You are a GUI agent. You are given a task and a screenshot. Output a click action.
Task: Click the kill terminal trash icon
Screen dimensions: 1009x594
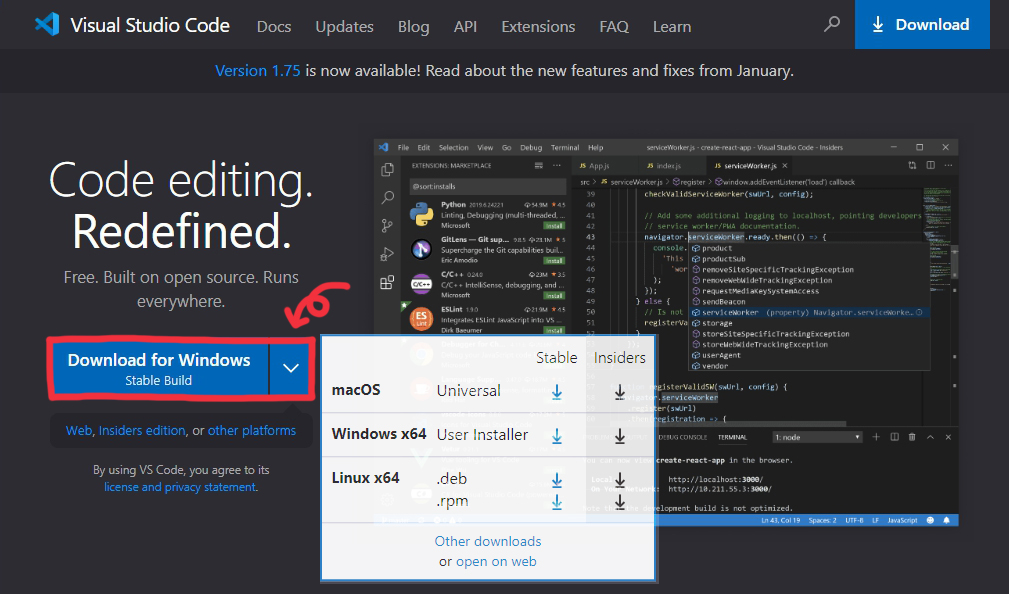pos(912,437)
